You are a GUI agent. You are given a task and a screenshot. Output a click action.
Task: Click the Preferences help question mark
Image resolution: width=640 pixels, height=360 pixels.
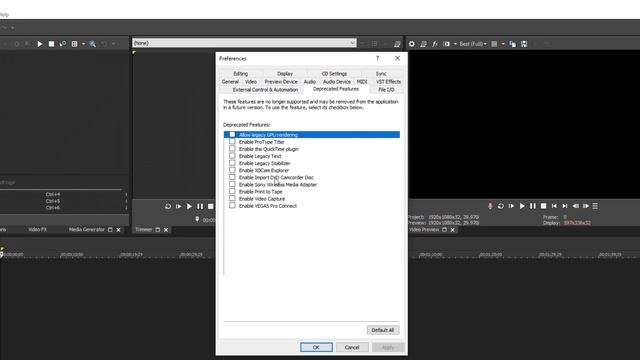[378, 58]
